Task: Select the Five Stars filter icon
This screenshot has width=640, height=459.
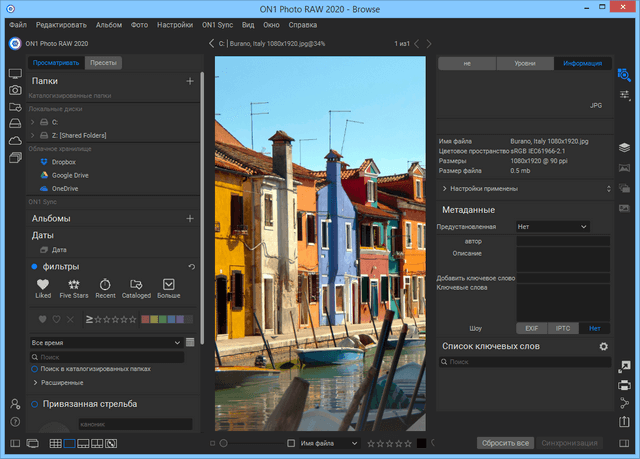Action: 73,285
